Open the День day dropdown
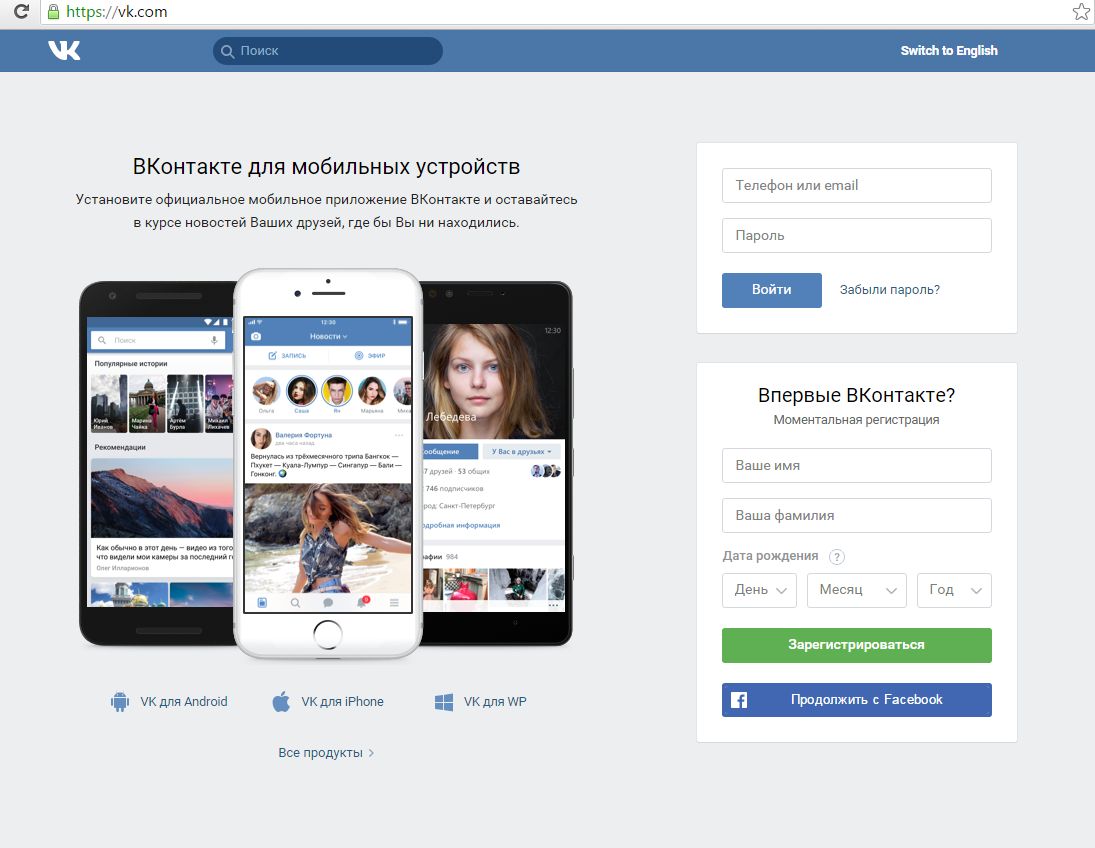Viewport: 1095px width, 848px height. tap(759, 590)
